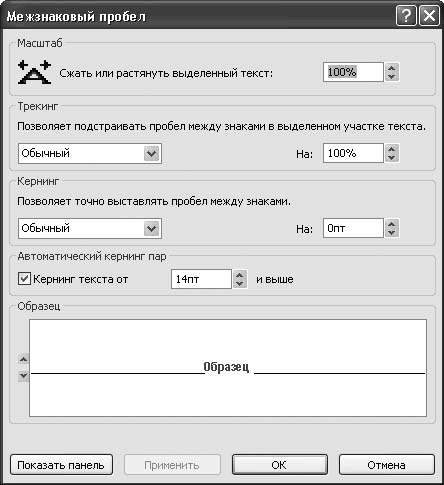444x485 pixels.
Task: Click the Масштаб 100% input field
Action: pyautogui.click(x=353, y=72)
